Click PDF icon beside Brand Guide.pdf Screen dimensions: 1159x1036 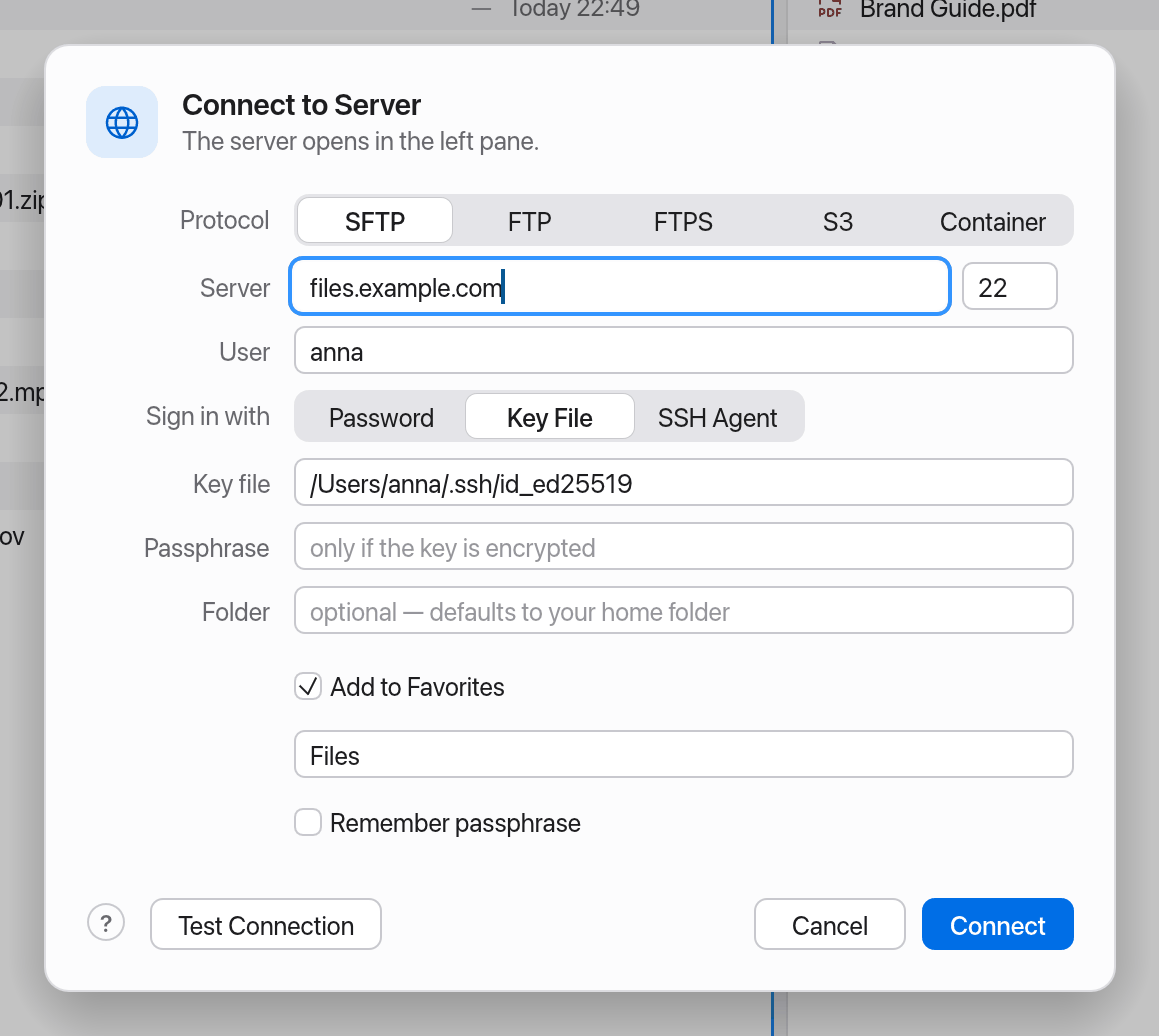(x=829, y=10)
